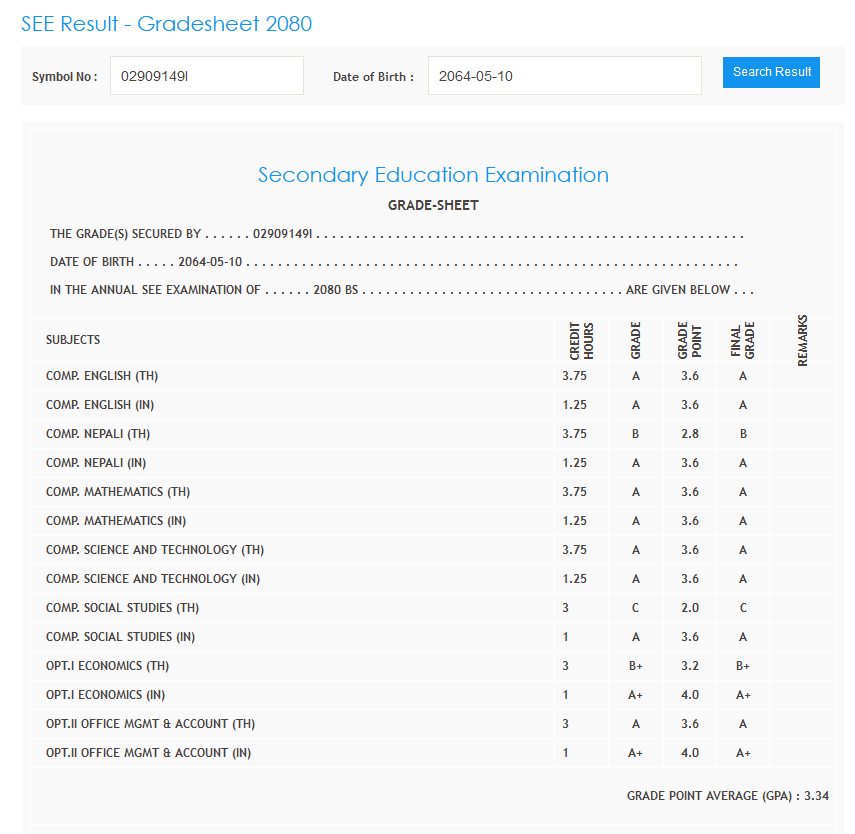Click the Symbol No label
Screen dimensions: 855x834
pos(64,77)
